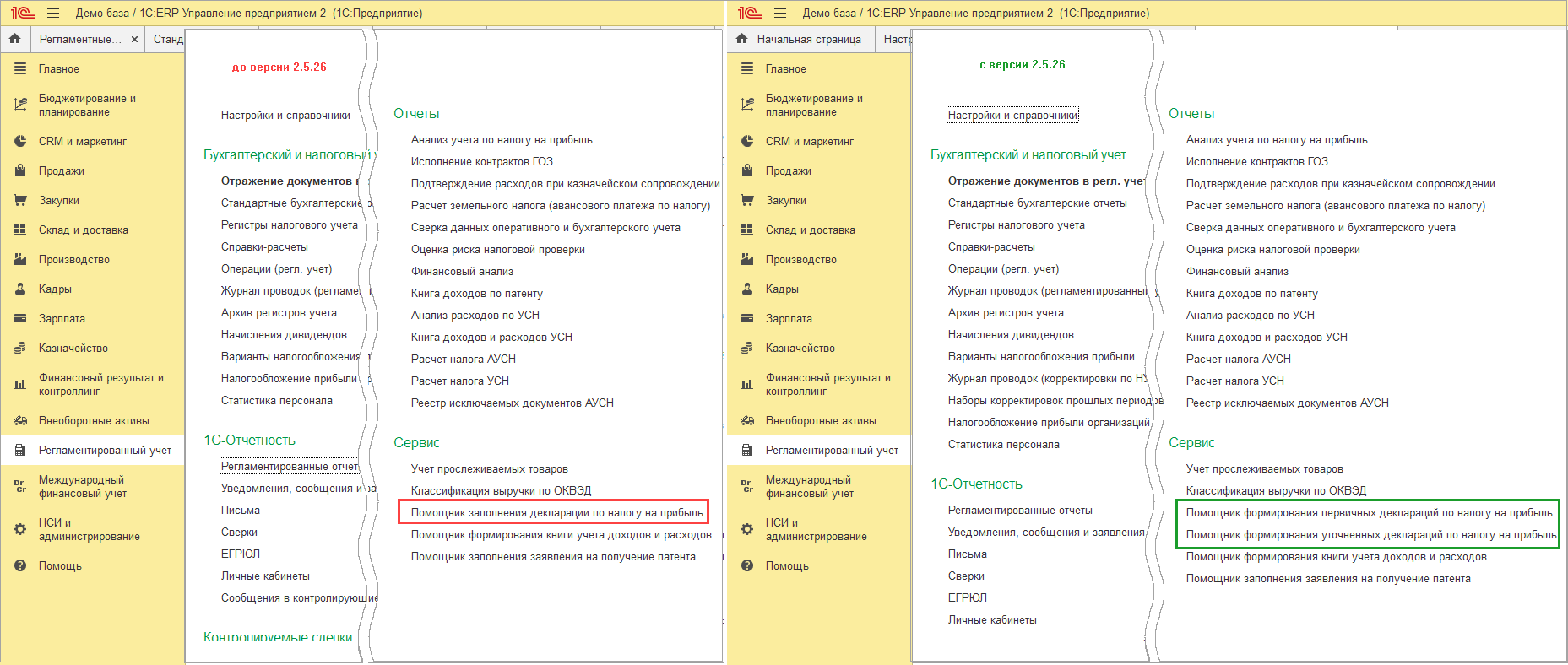Click the home icon beside Начальная страница tab
The height and width of the screenshot is (665, 1568).
click(742, 39)
